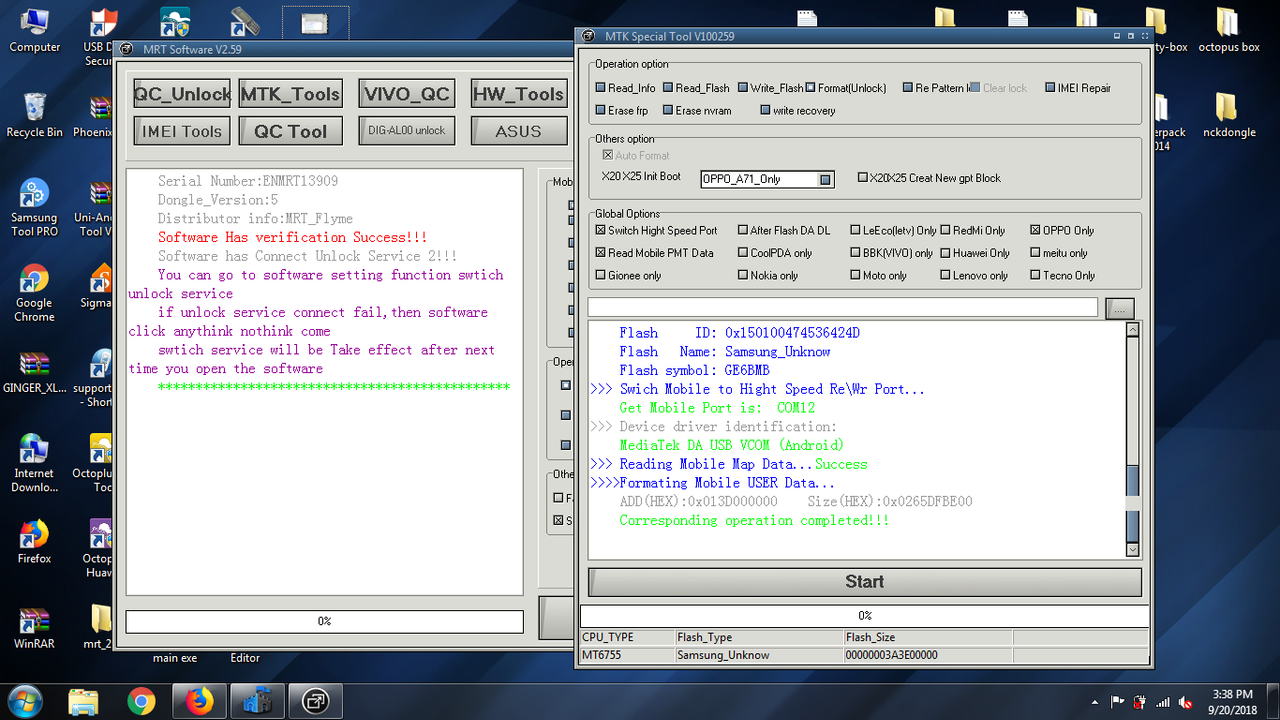
Task: Click the Start button in MTK Special Tool
Action: click(865, 582)
